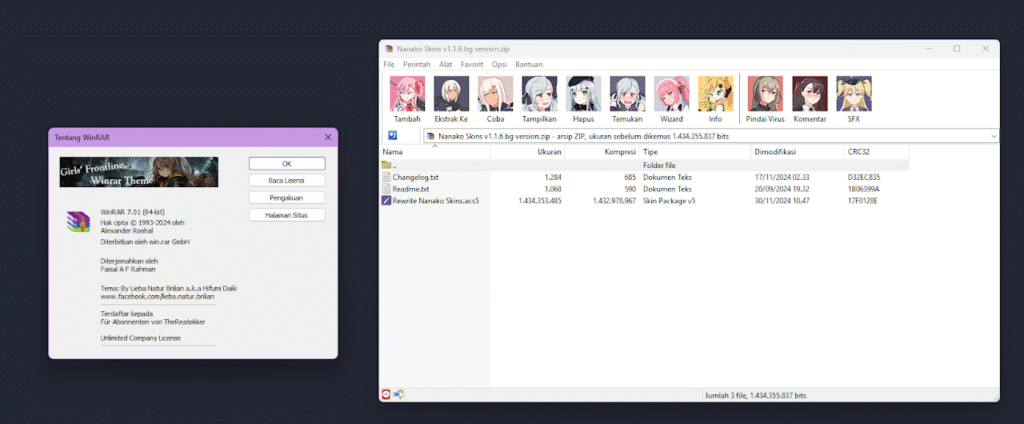Sort by the Nama column header
The width and height of the screenshot is (1024, 424).
coord(435,152)
